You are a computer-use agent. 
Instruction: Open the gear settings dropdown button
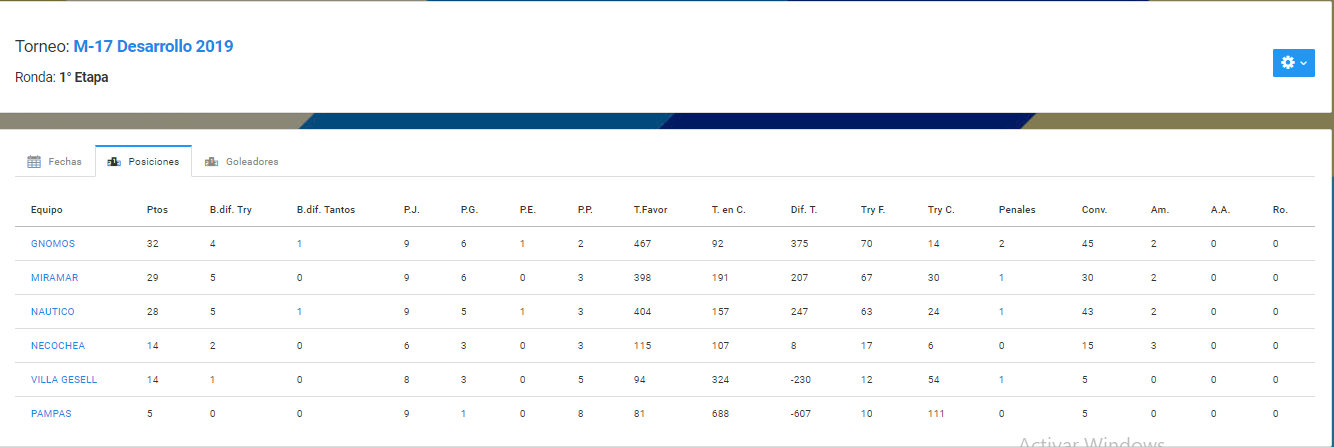[1293, 62]
